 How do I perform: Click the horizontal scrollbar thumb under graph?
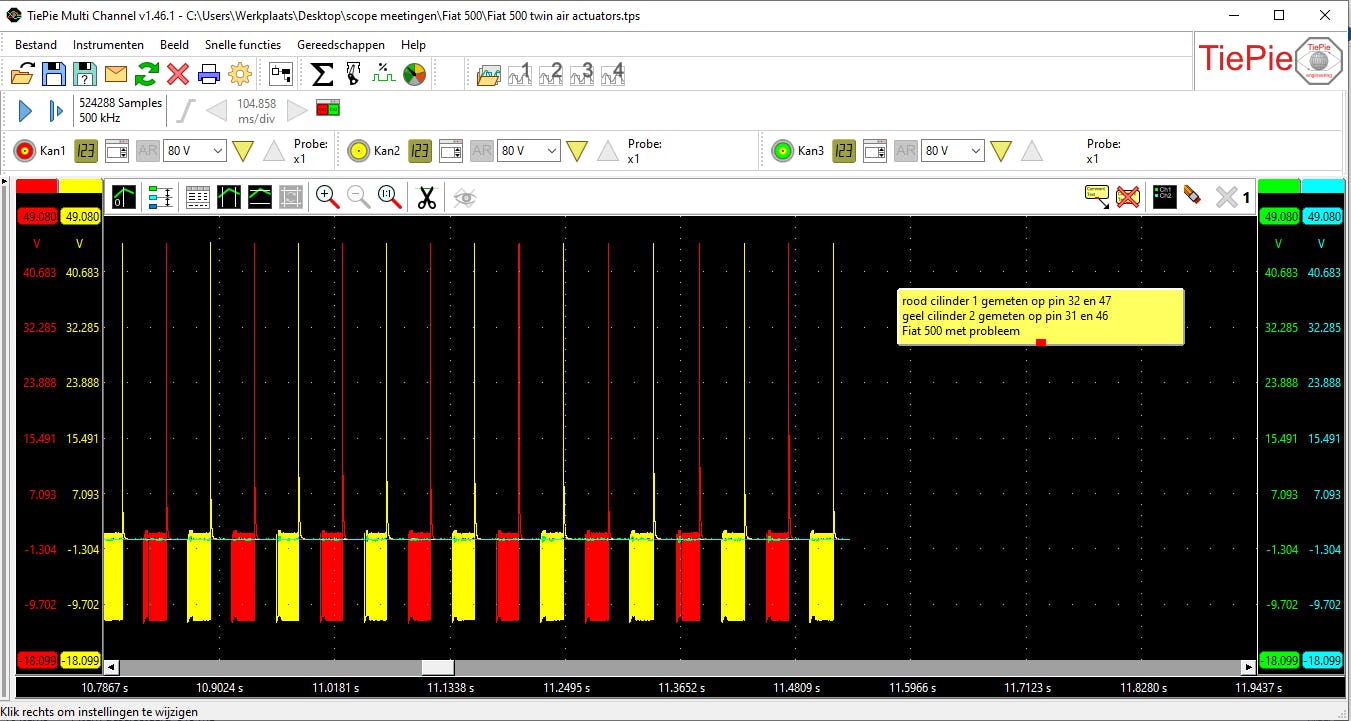(x=437, y=667)
